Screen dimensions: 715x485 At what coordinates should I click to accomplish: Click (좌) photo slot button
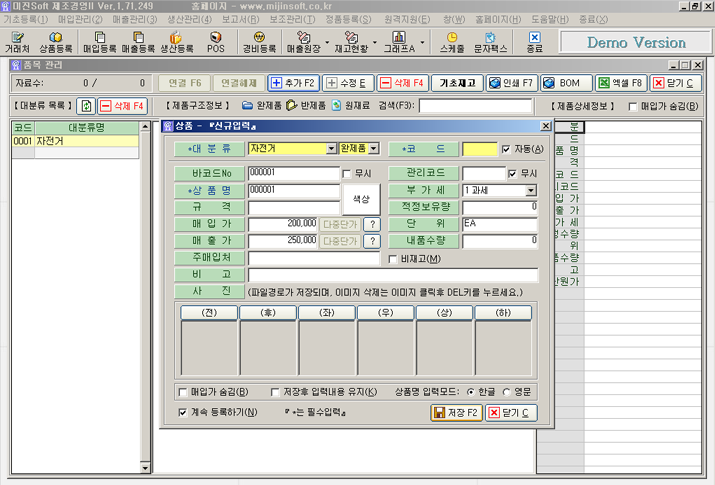coord(326,313)
